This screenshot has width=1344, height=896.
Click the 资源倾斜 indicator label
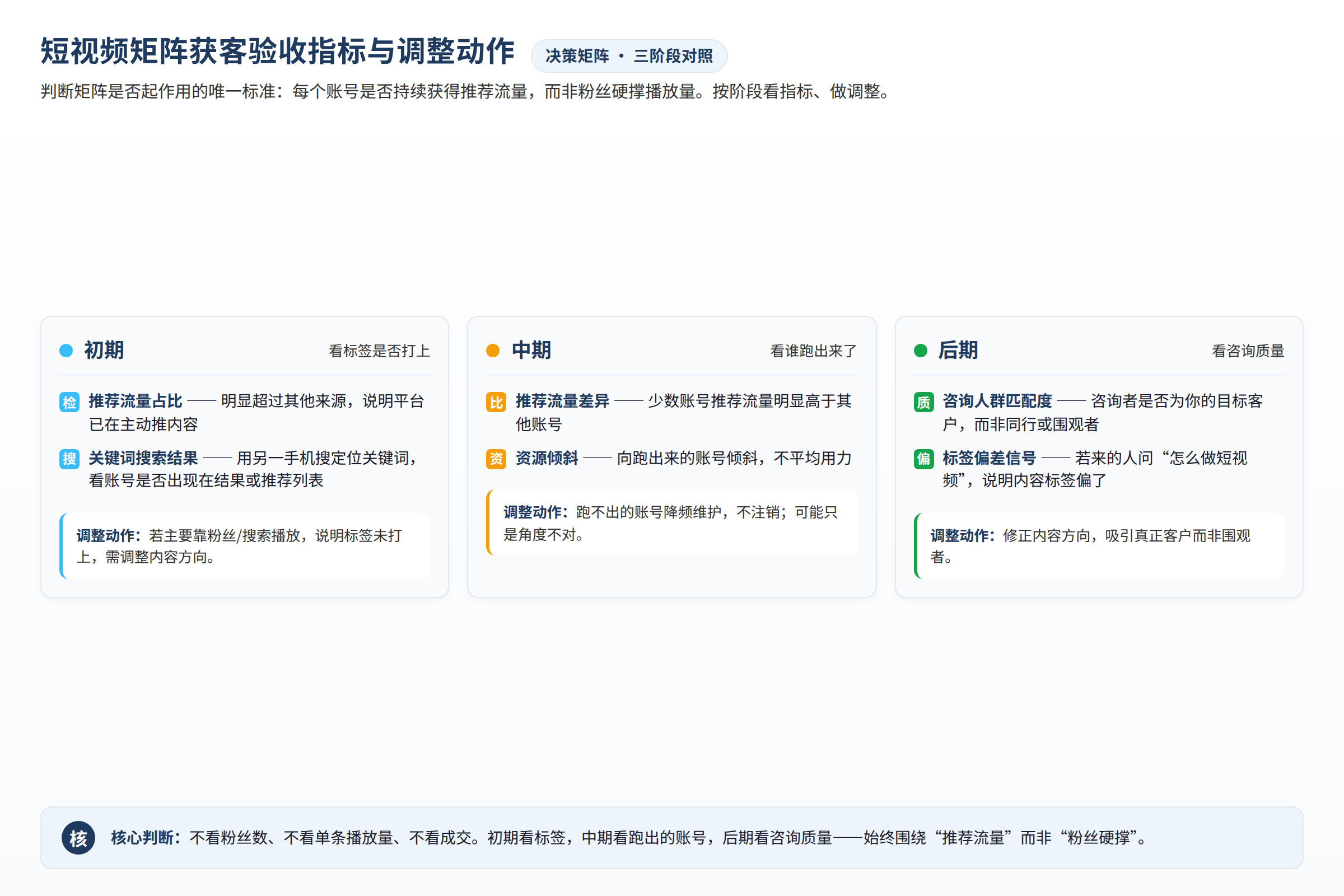pos(547,458)
